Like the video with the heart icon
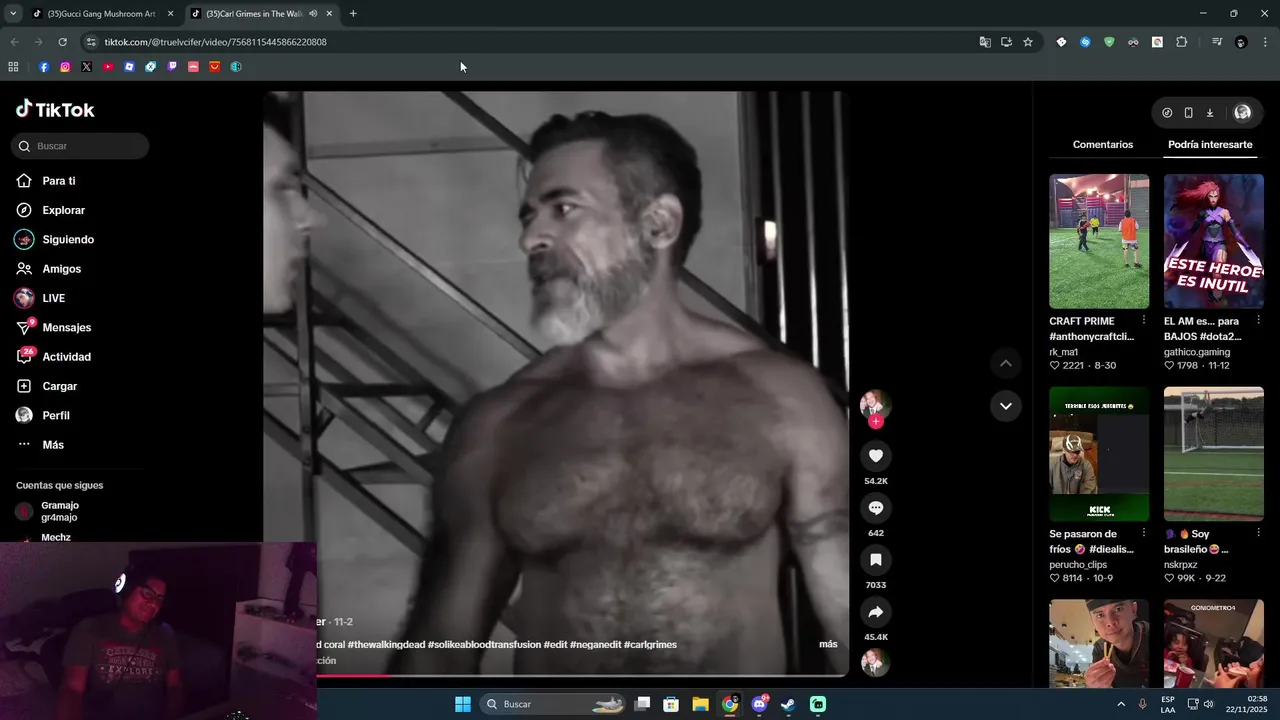1280x720 pixels. [876, 456]
